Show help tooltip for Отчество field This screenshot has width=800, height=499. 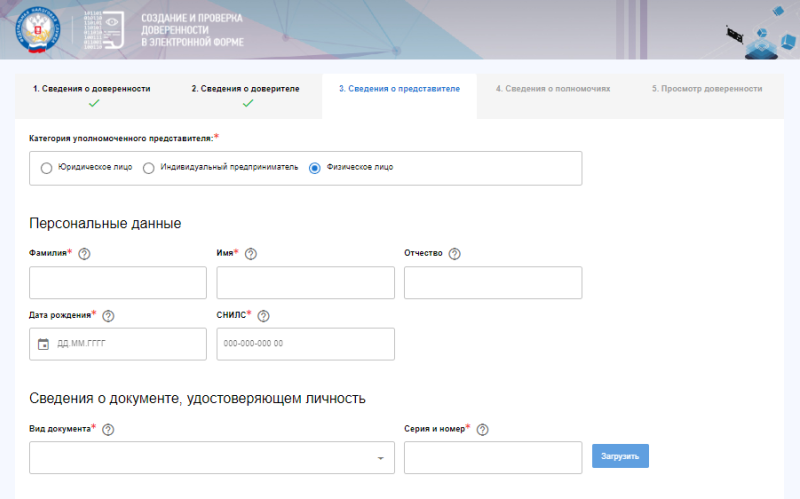coord(454,254)
